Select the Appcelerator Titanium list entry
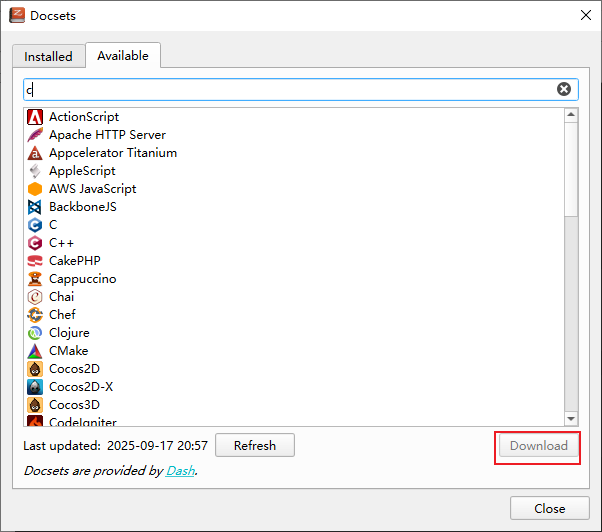 [x=113, y=153]
